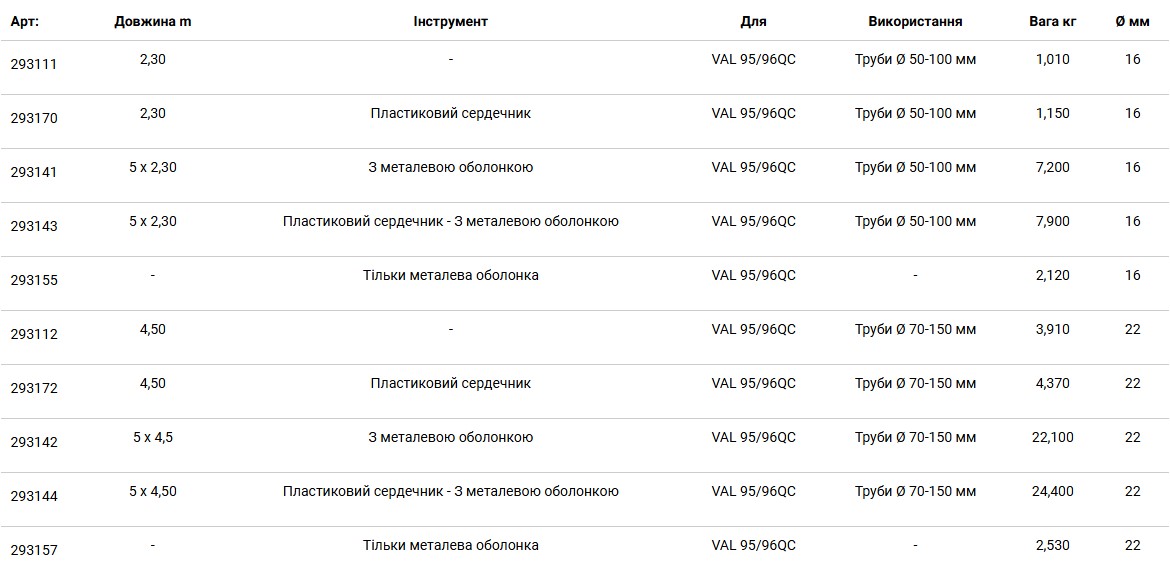Image resolution: width=1170 pixels, height=573 pixels.
Task: Click article number 293172
Action: (34, 388)
